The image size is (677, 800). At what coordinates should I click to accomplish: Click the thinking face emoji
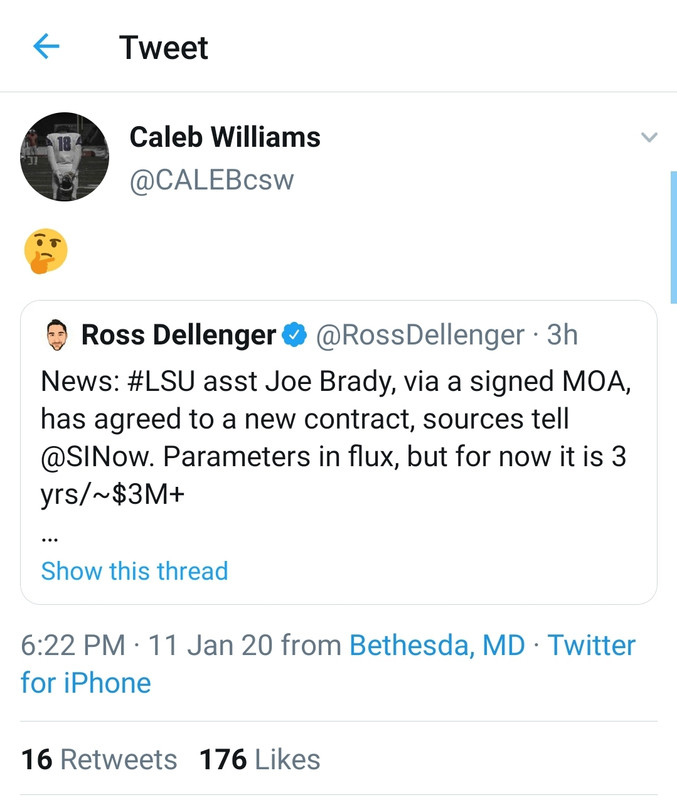pyautogui.click(x=45, y=251)
